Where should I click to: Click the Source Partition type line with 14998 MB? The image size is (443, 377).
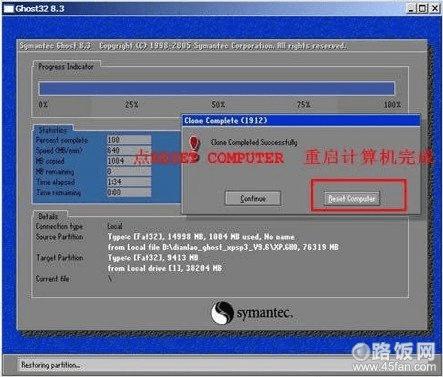tap(201, 237)
